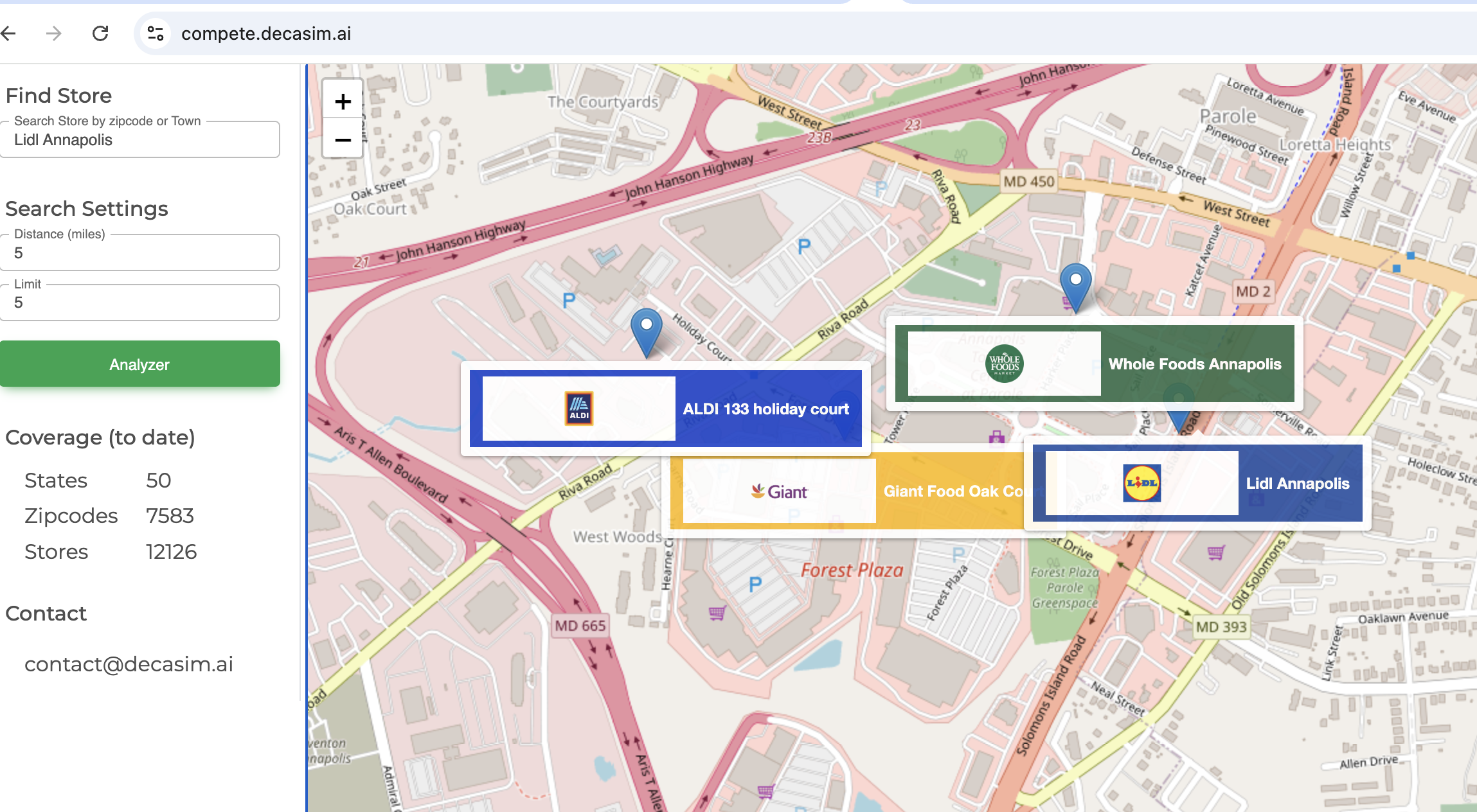The height and width of the screenshot is (812, 1477).
Task: Click contact@decasim.ai email link
Action: (x=129, y=664)
